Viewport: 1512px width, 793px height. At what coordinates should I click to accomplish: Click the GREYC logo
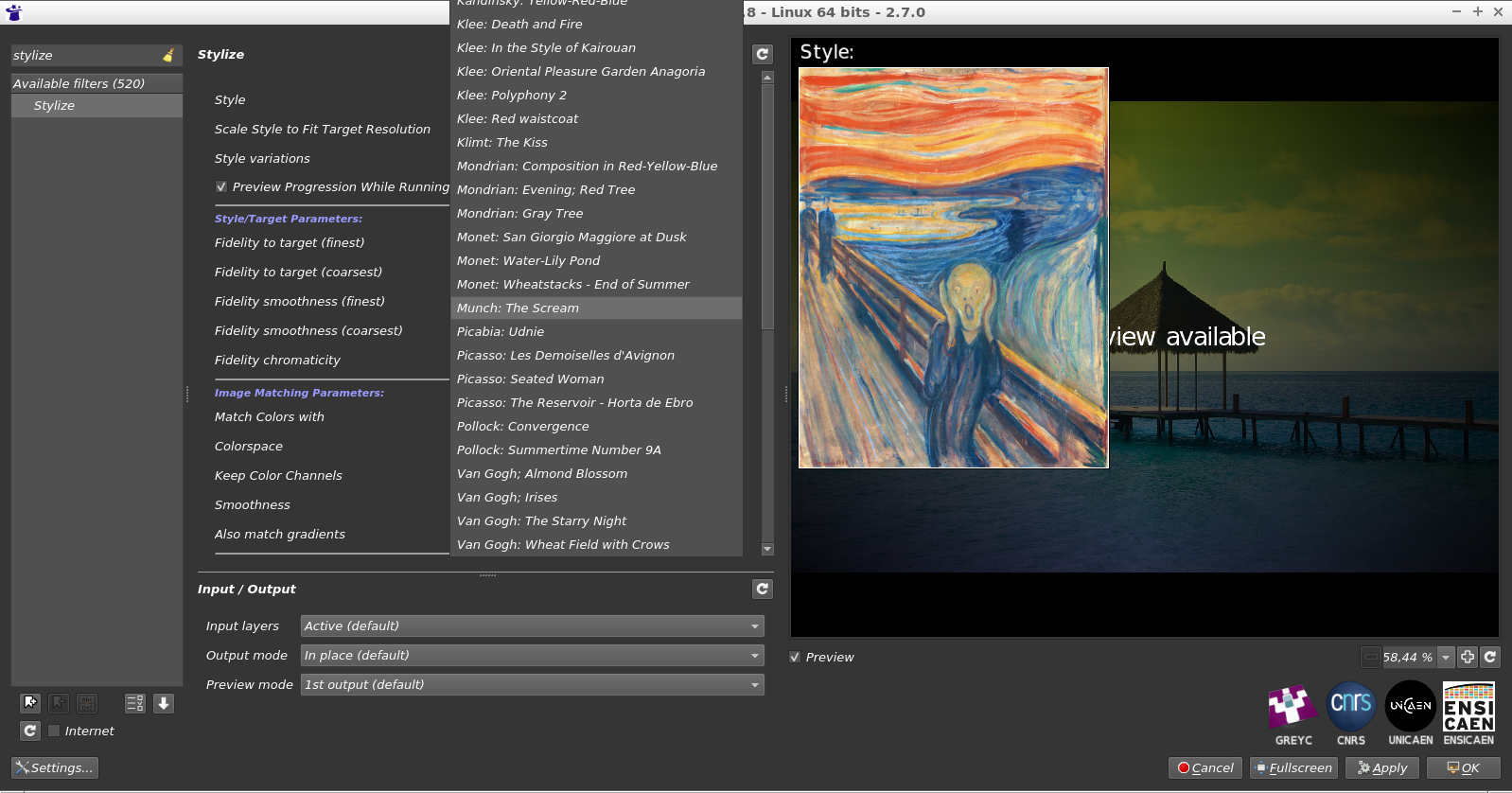(x=1293, y=714)
